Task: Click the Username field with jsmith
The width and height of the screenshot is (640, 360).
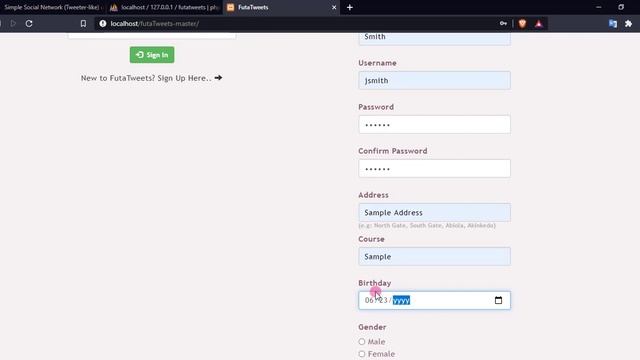Action: click(x=434, y=80)
